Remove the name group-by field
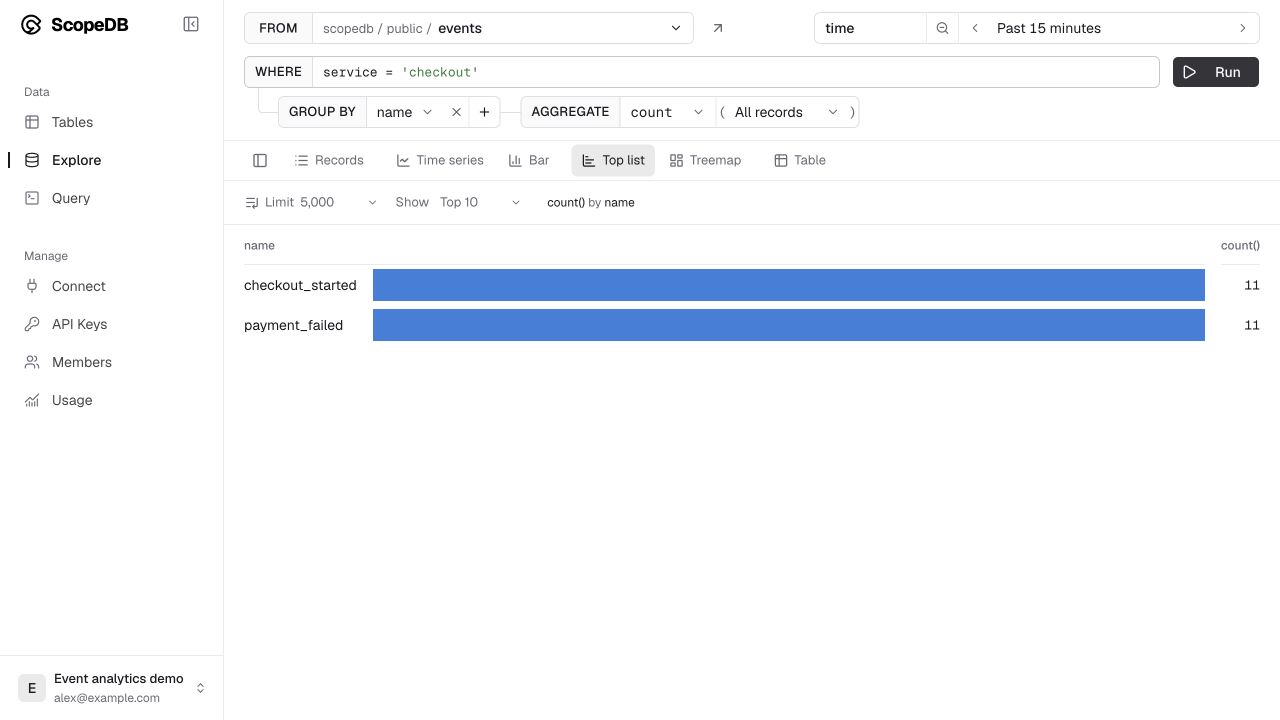Screen dimensions: 1280x720 456,112
